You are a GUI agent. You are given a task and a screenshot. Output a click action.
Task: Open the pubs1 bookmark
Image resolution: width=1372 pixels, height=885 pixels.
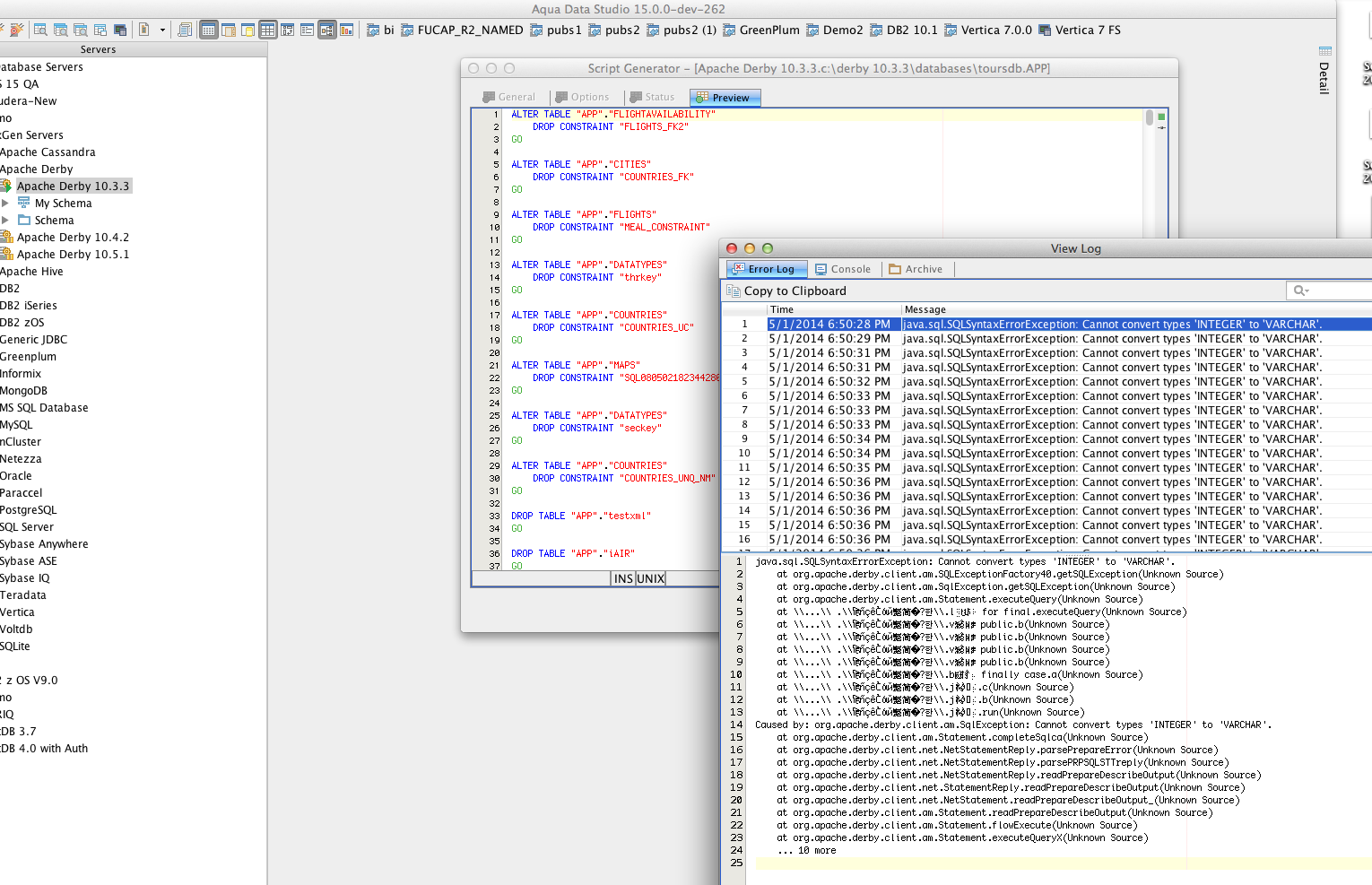[556, 30]
